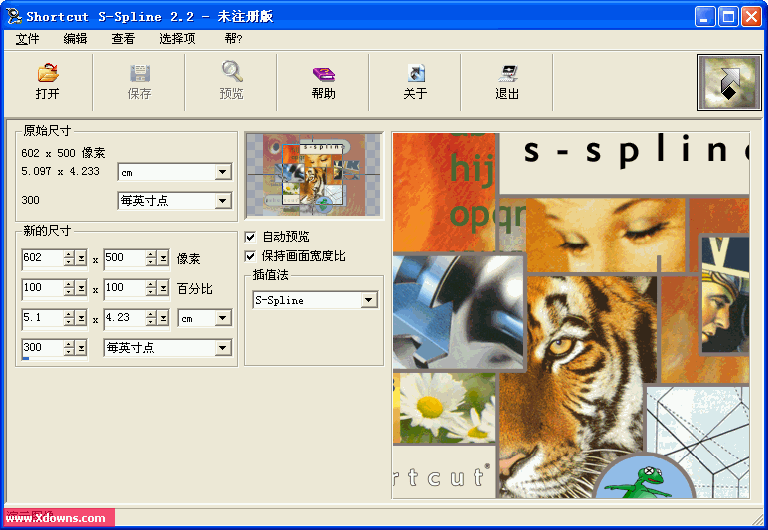
Task: Increase the 5.1 cm width with up arrow
Action: coord(69,314)
